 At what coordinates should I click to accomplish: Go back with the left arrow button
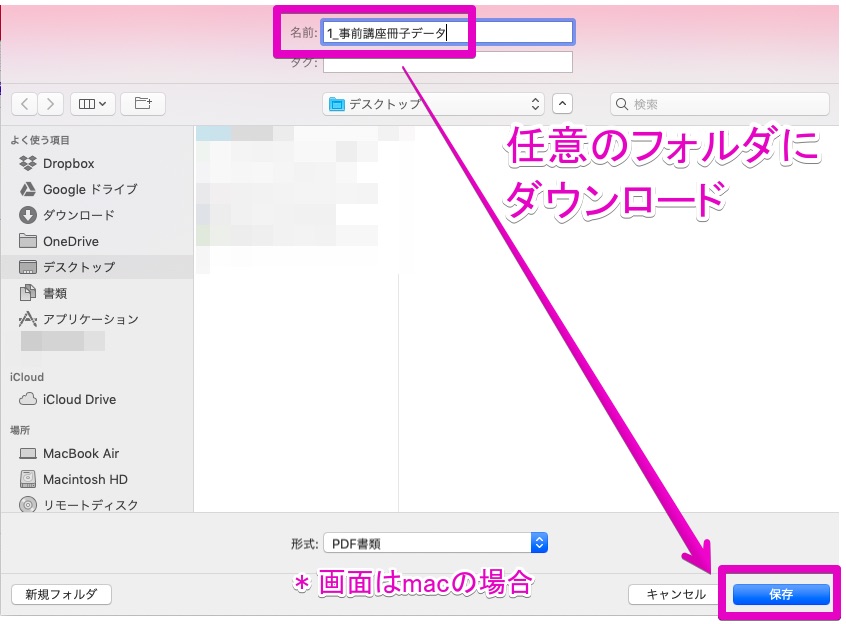coord(24,104)
